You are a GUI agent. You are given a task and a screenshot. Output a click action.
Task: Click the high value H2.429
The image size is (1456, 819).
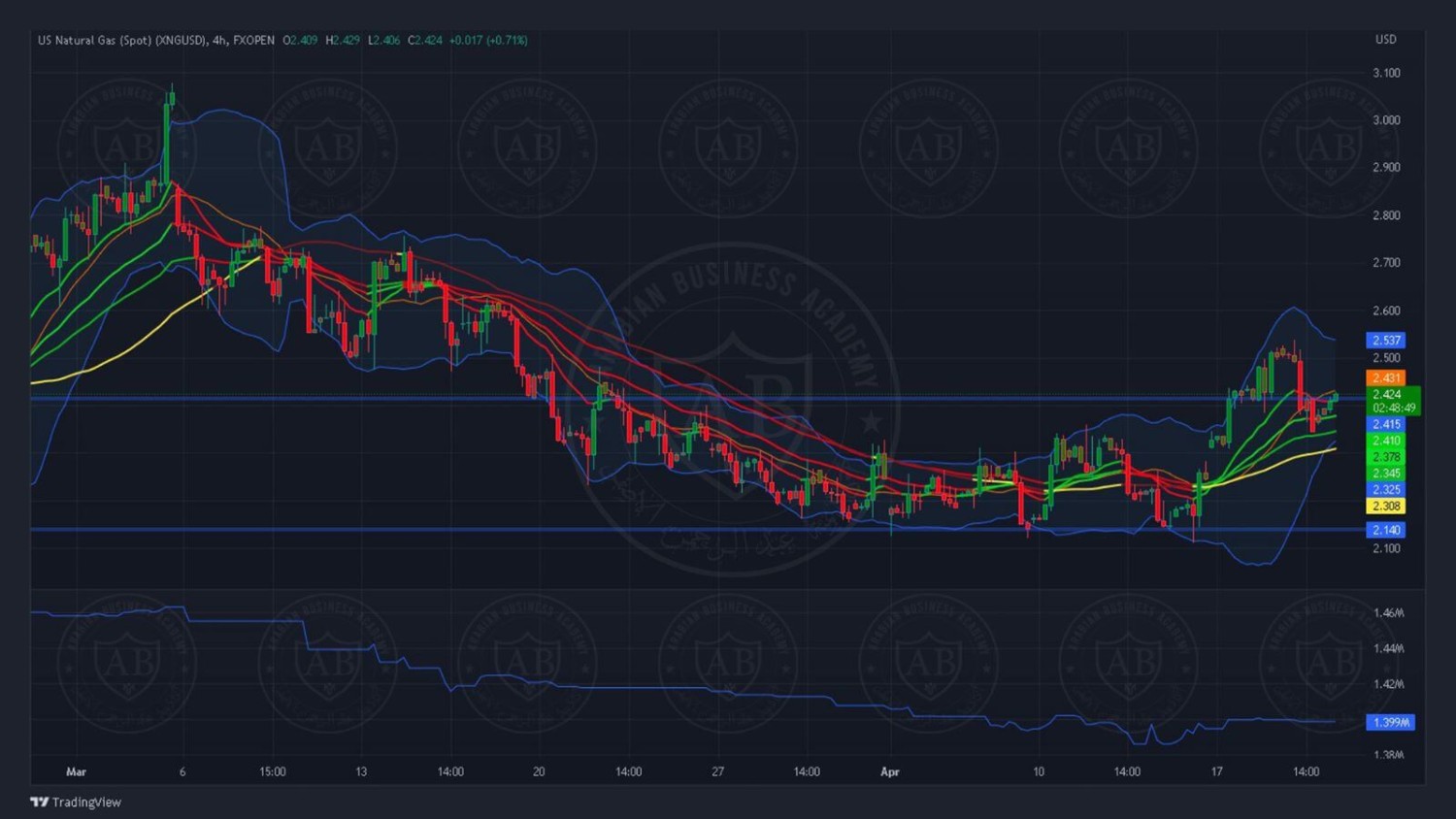[343, 40]
